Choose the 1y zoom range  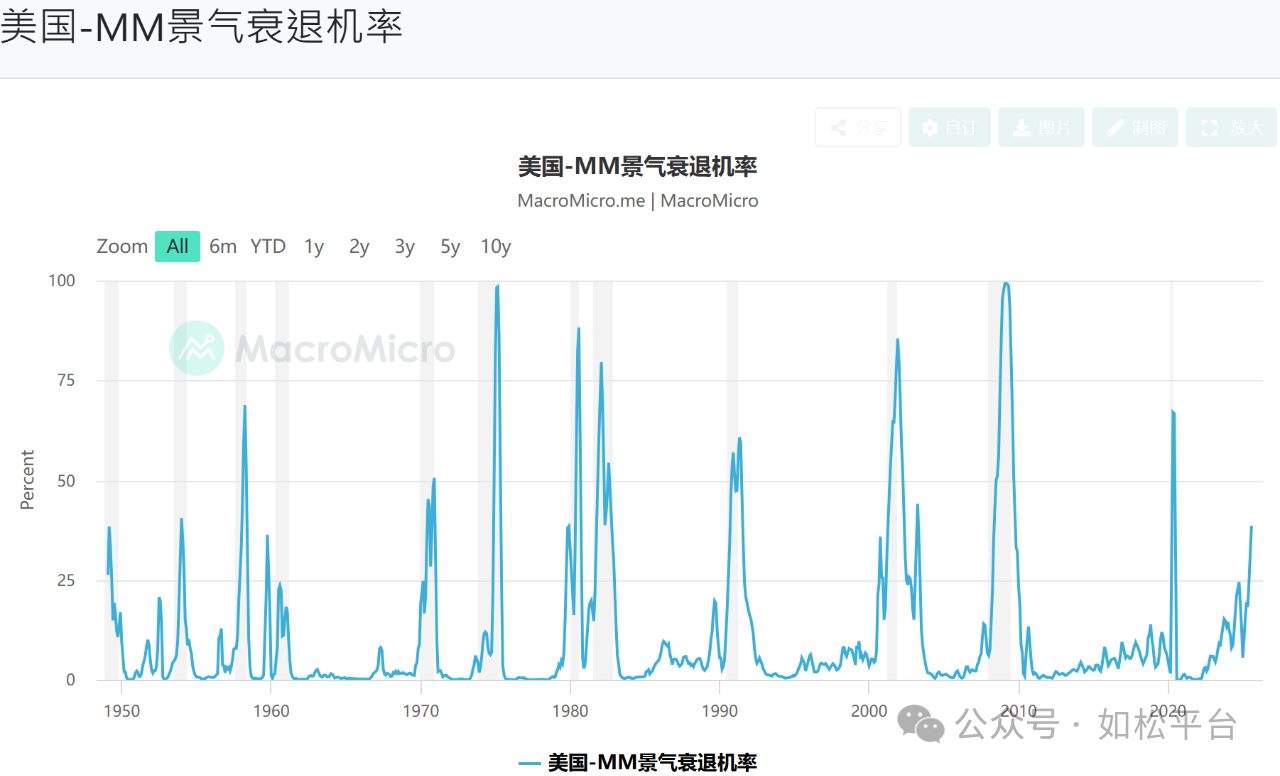[x=314, y=246]
